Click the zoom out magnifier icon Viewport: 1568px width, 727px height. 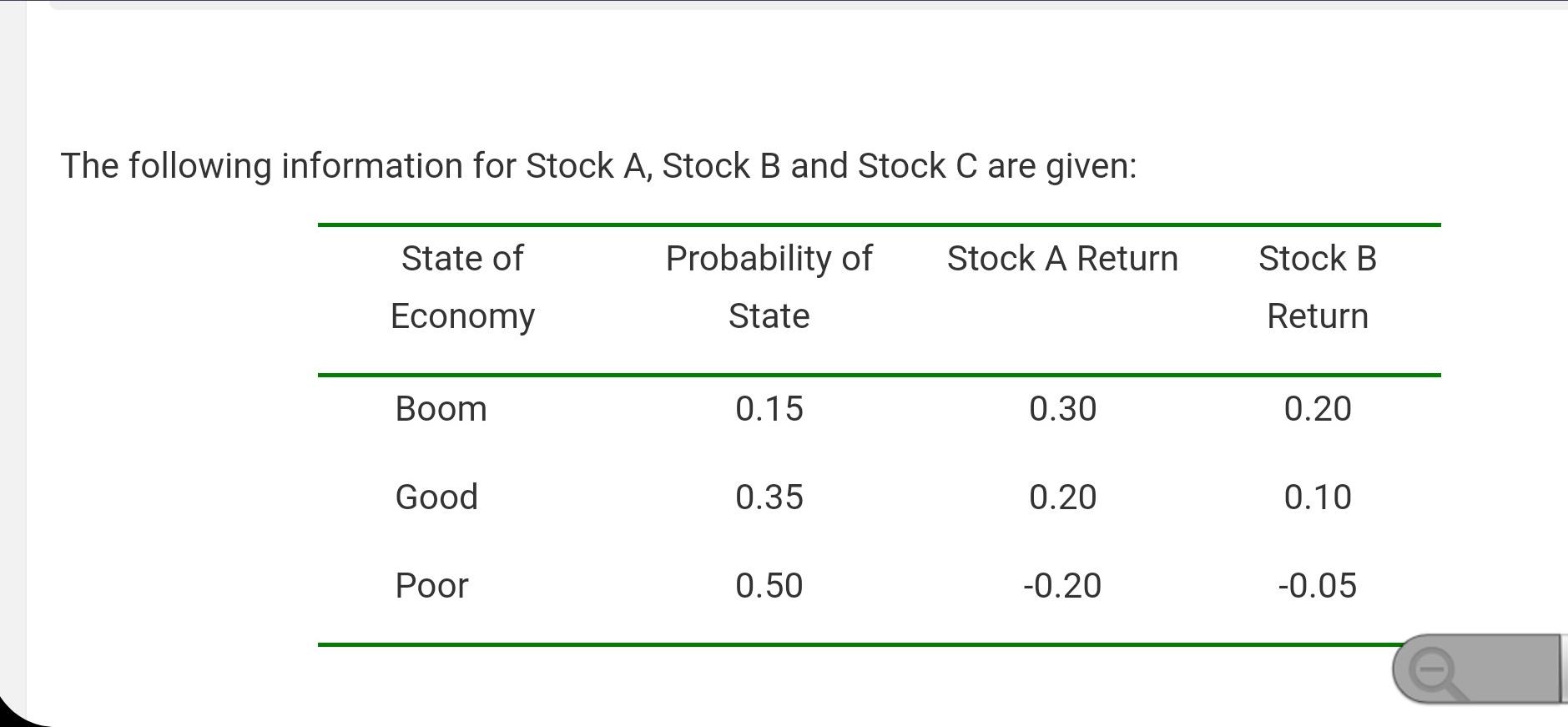point(1433,670)
